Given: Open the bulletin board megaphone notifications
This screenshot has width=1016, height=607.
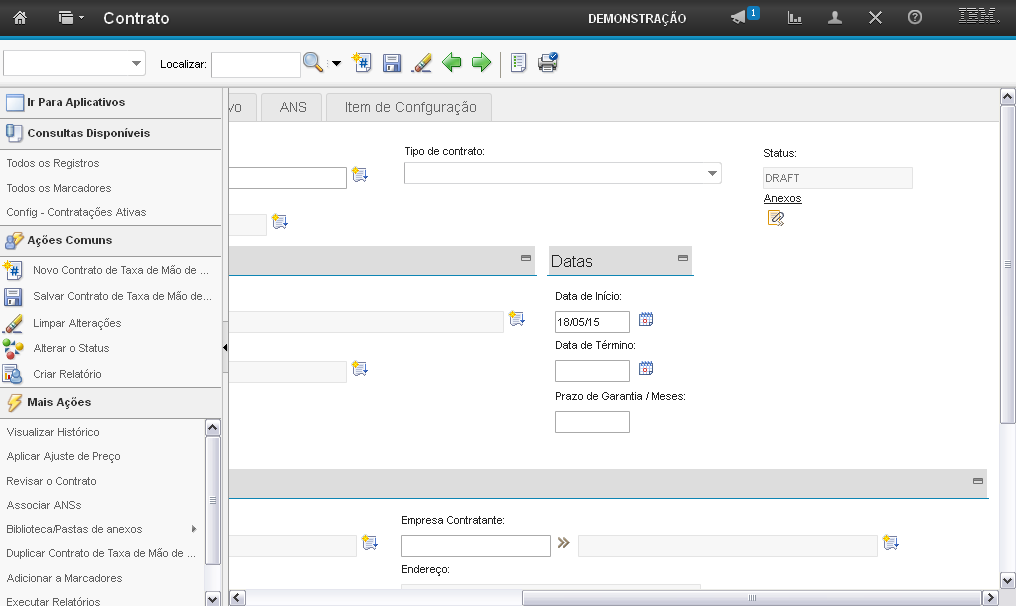Looking at the screenshot, I should [x=739, y=18].
